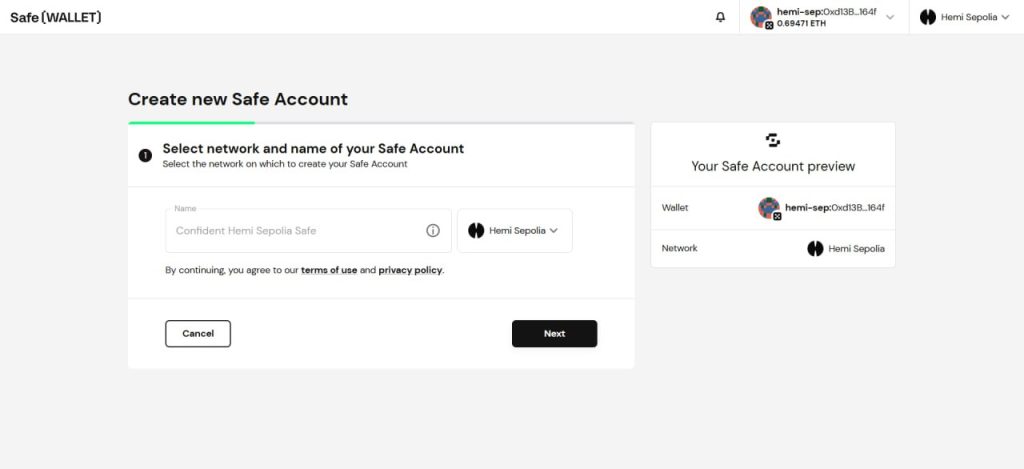
Task: Expand the connected wallet chevron in header
Action: coord(890,17)
